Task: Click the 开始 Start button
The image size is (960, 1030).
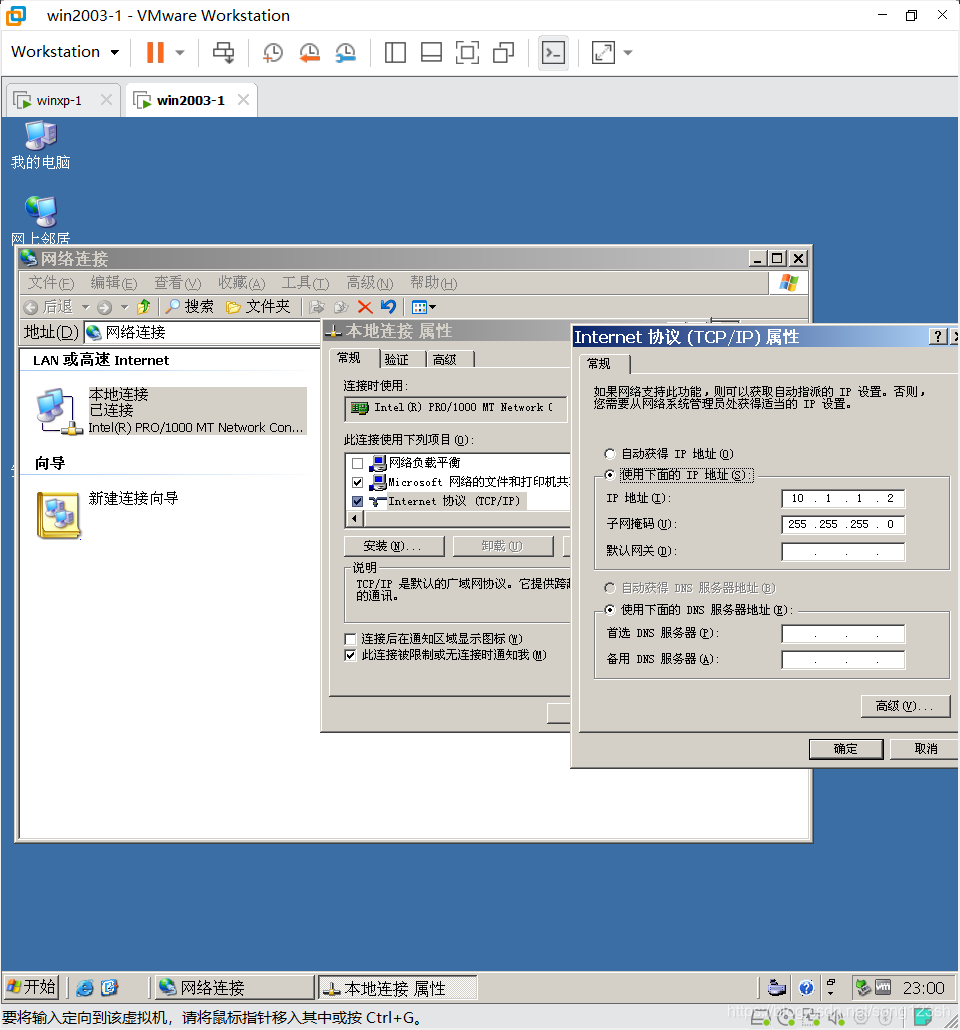Action: pyautogui.click(x=31, y=987)
